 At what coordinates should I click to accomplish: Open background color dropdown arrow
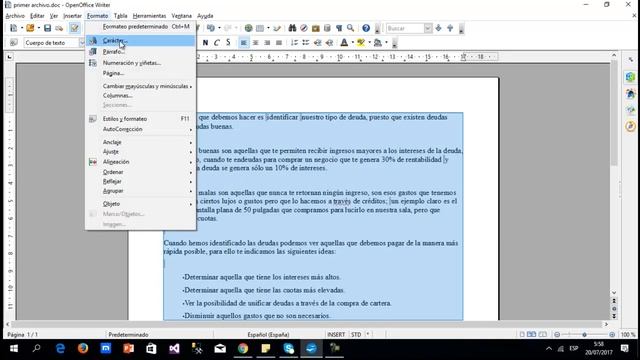[386, 42]
